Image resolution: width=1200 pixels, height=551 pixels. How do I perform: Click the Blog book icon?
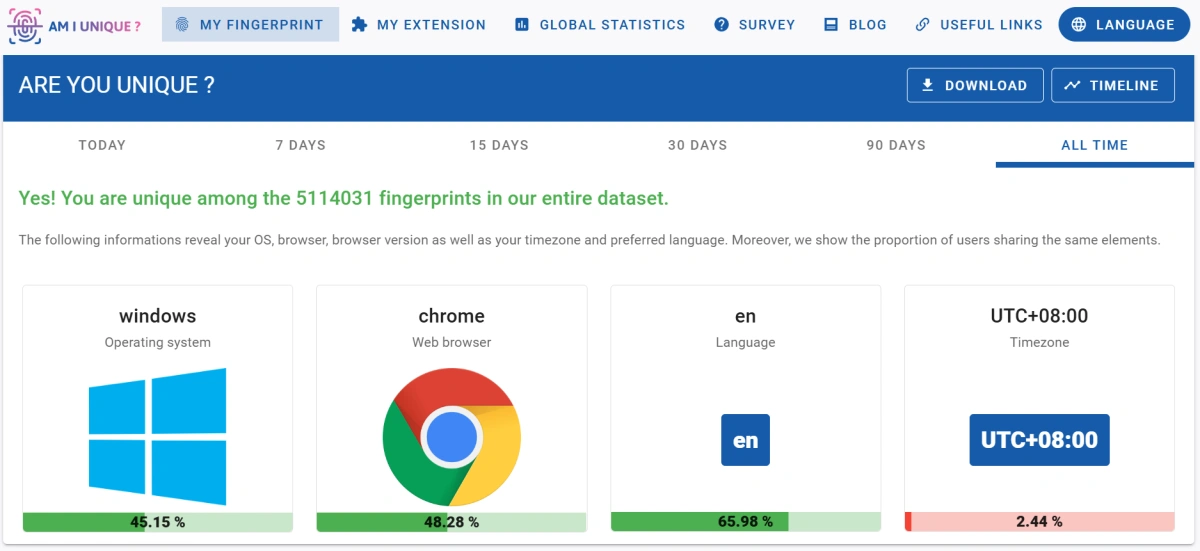point(831,25)
